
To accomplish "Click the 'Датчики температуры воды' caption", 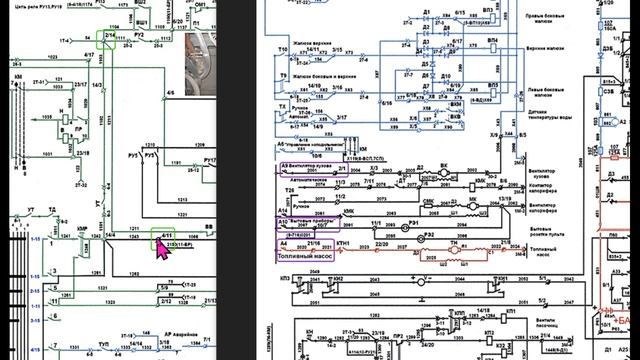I will (x=550, y=115).
